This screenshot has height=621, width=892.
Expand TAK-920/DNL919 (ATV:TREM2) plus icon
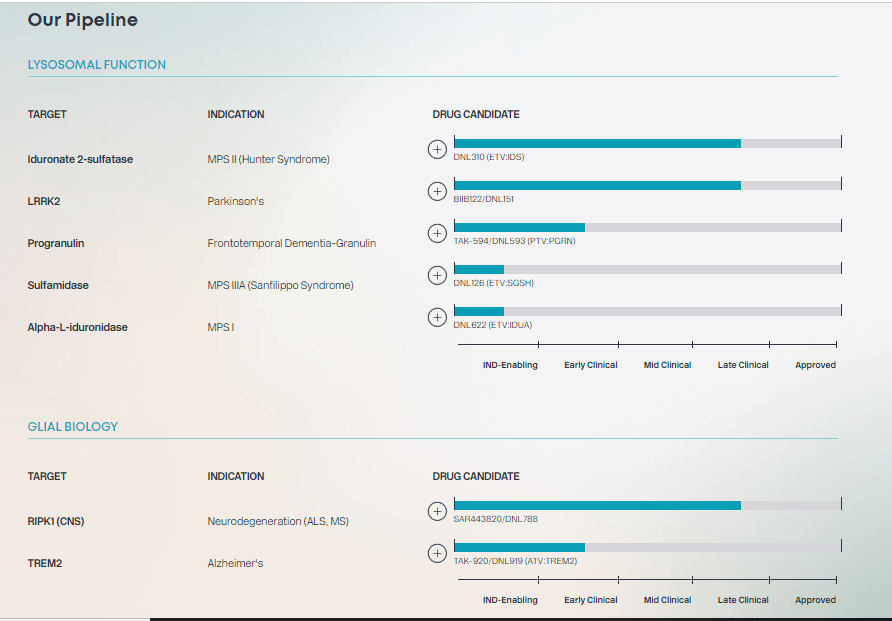(437, 553)
